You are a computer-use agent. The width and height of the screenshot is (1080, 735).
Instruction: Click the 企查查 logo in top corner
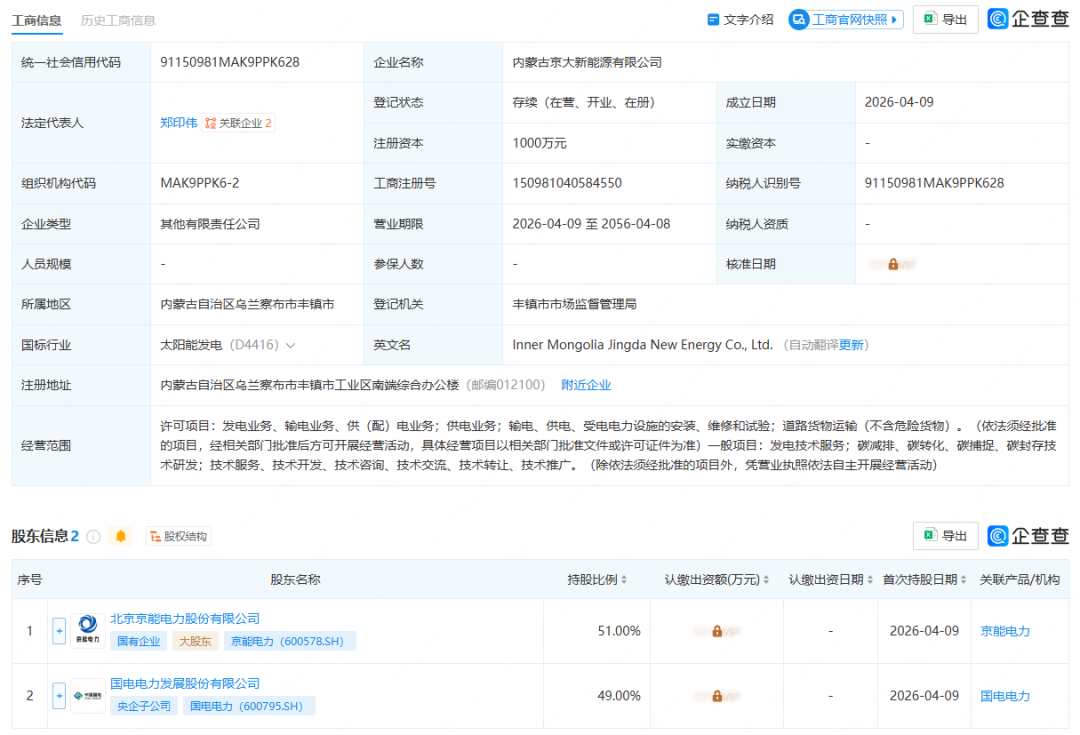[1028, 18]
